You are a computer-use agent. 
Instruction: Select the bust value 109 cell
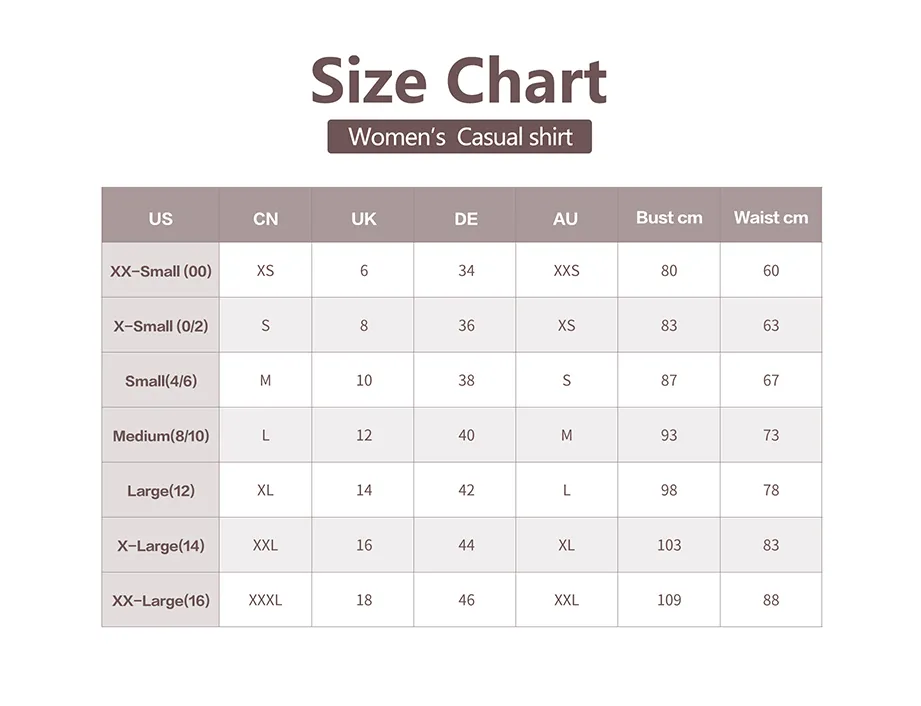pyautogui.click(x=669, y=600)
